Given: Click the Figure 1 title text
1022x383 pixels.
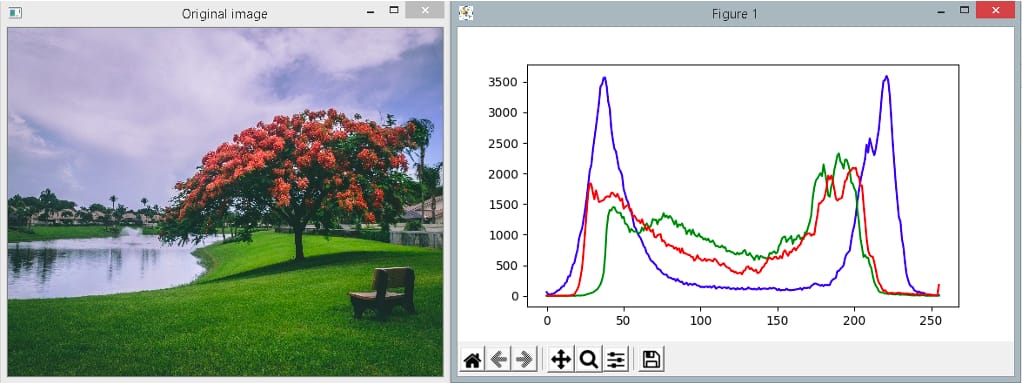Looking at the screenshot, I should [735, 14].
